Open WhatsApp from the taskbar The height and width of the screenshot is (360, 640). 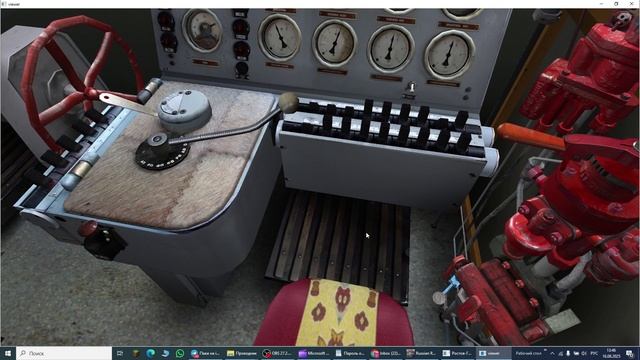180,353
